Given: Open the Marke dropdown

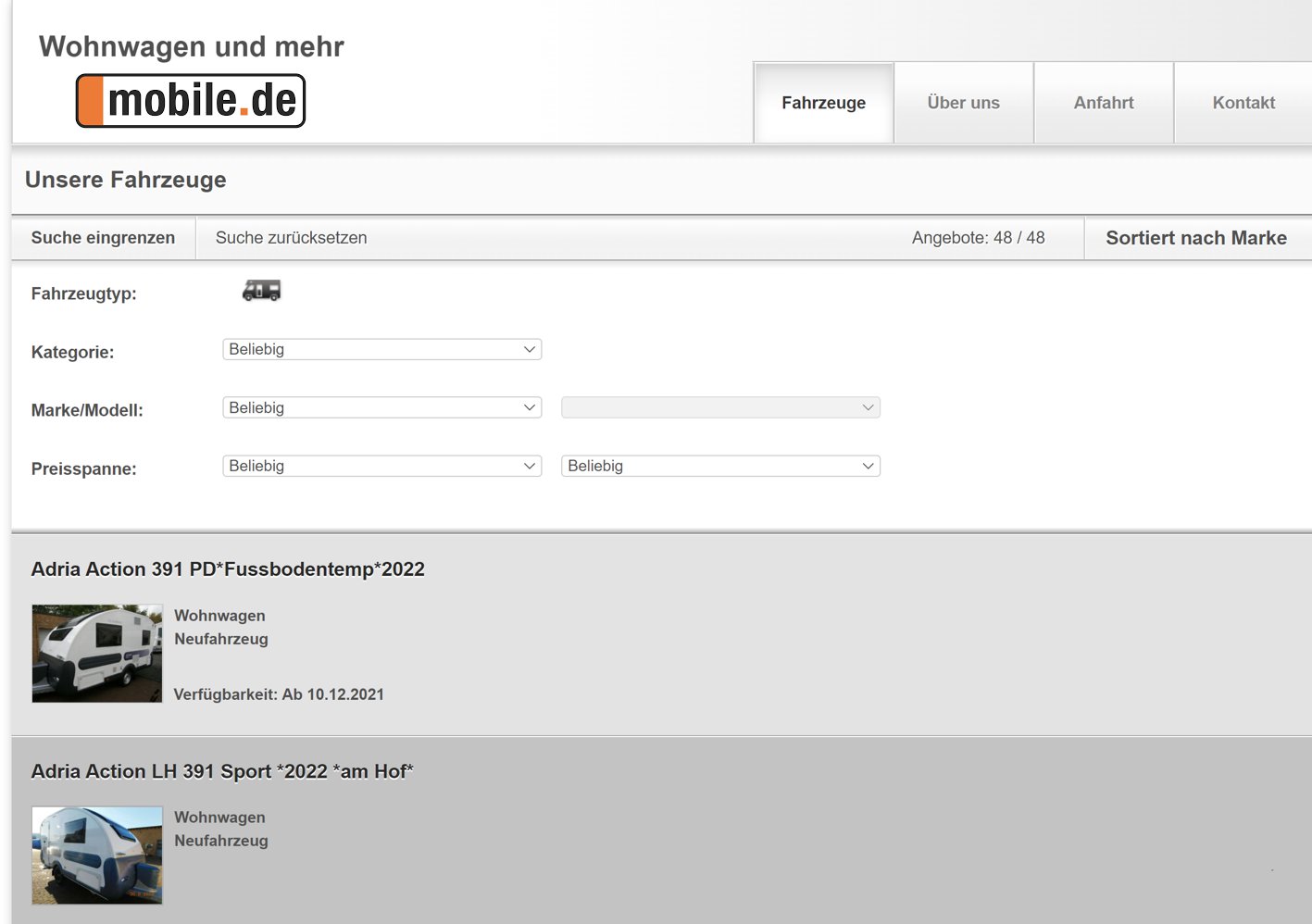Looking at the screenshot, I should pos(381,407).
